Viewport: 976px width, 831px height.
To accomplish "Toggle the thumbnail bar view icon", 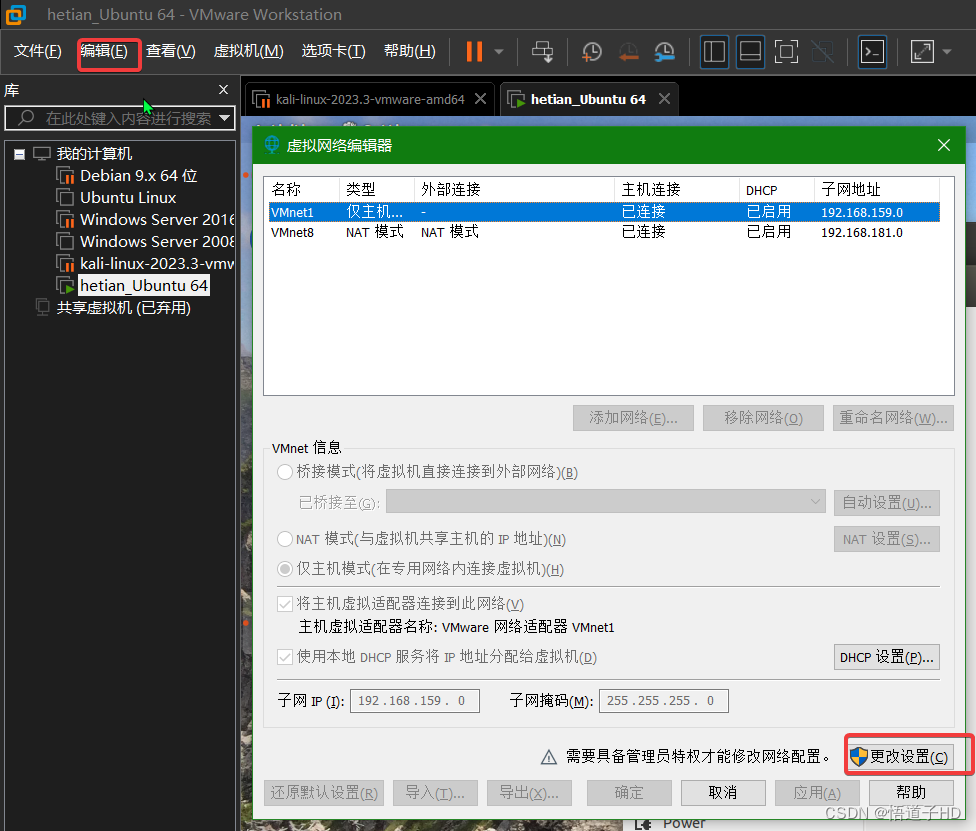I will click(750, 52).
